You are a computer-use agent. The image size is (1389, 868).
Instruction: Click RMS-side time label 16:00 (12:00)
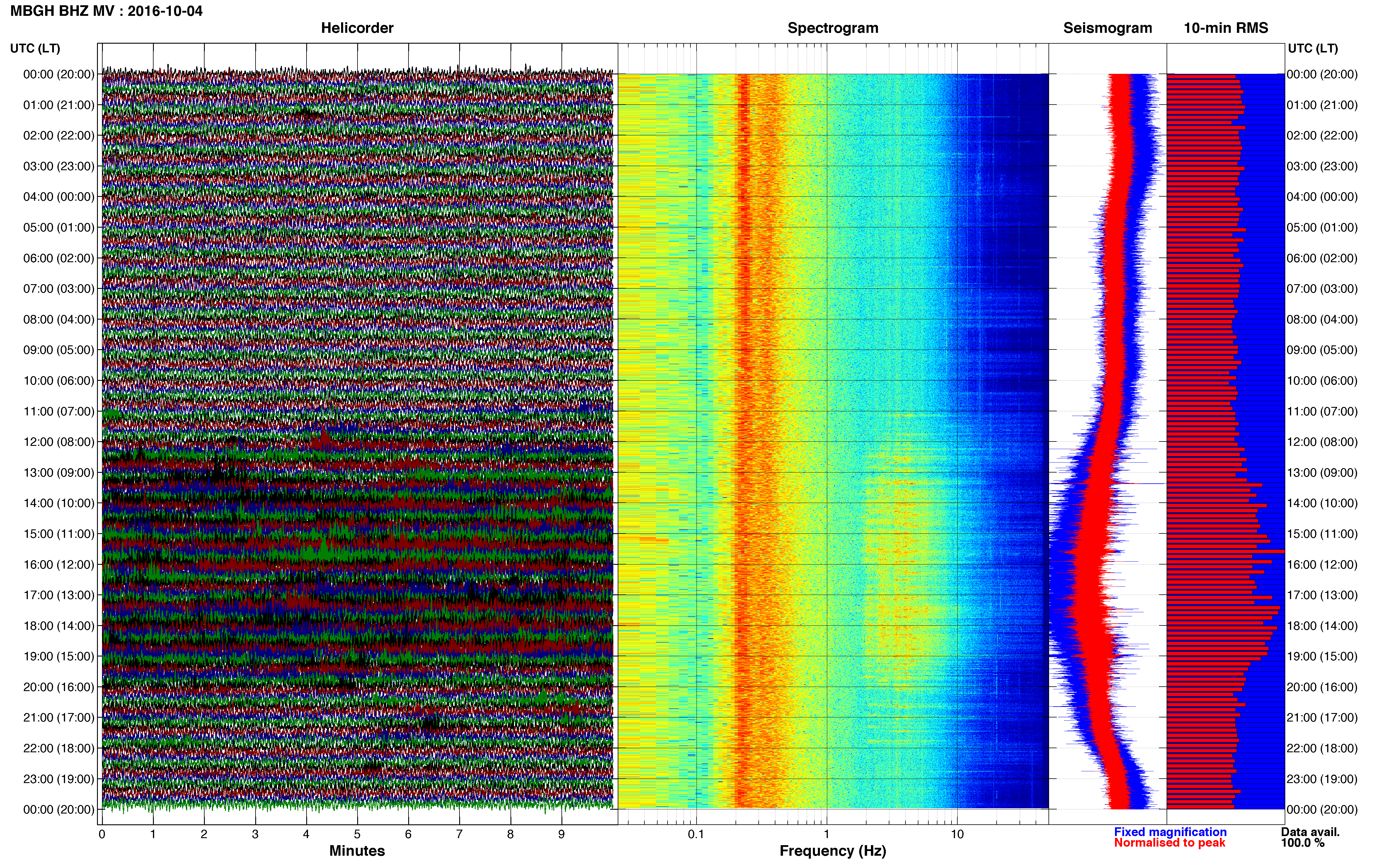click(1322, 565)
